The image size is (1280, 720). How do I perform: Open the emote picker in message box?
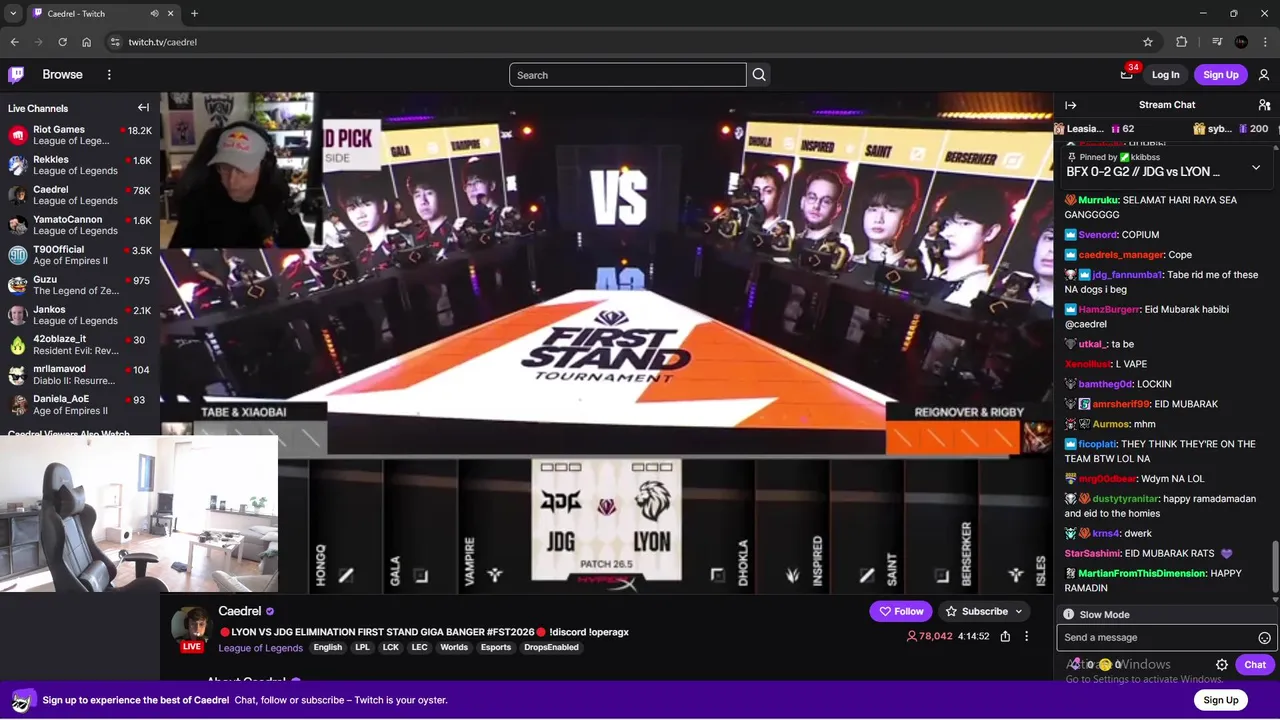coord(1264,638)
